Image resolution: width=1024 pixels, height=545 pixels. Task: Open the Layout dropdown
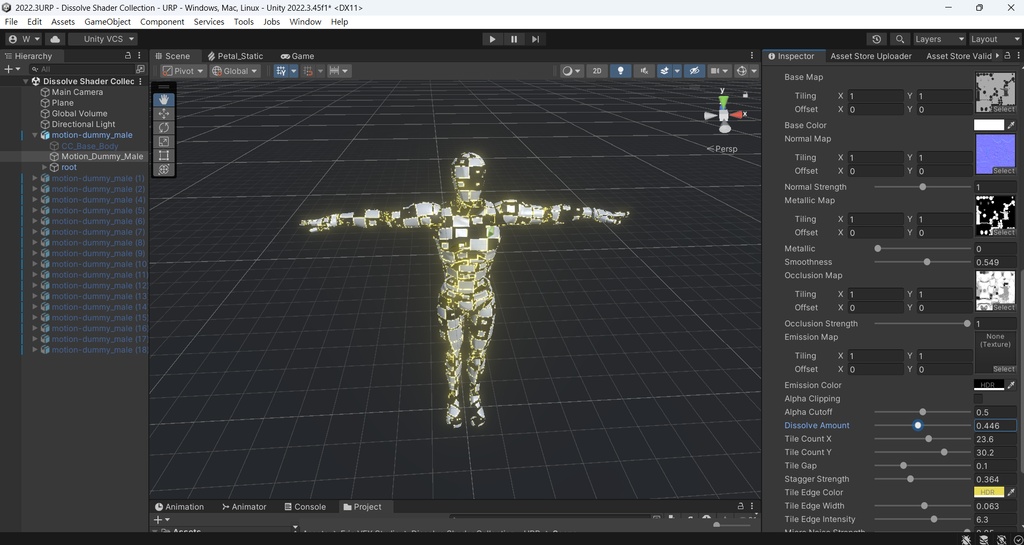993,39
